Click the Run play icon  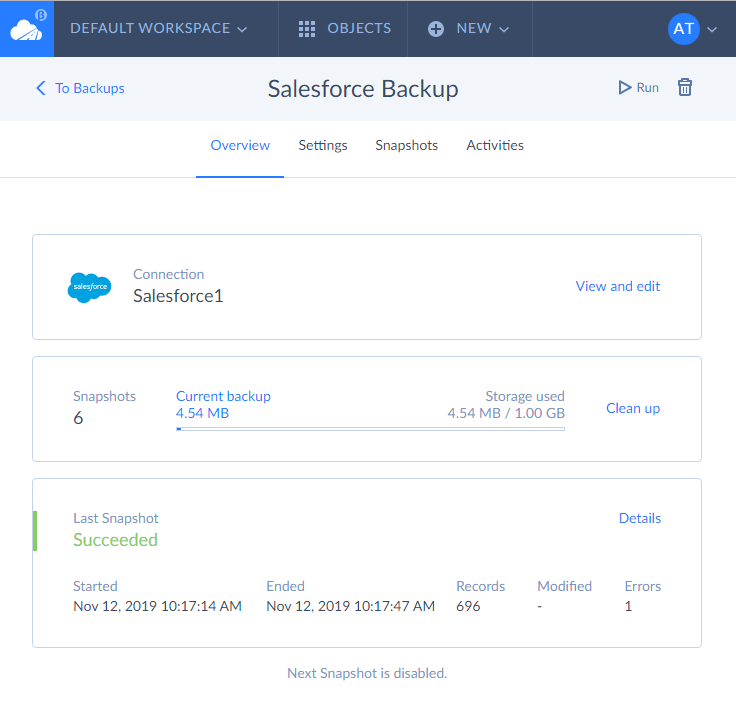(624, 87)
